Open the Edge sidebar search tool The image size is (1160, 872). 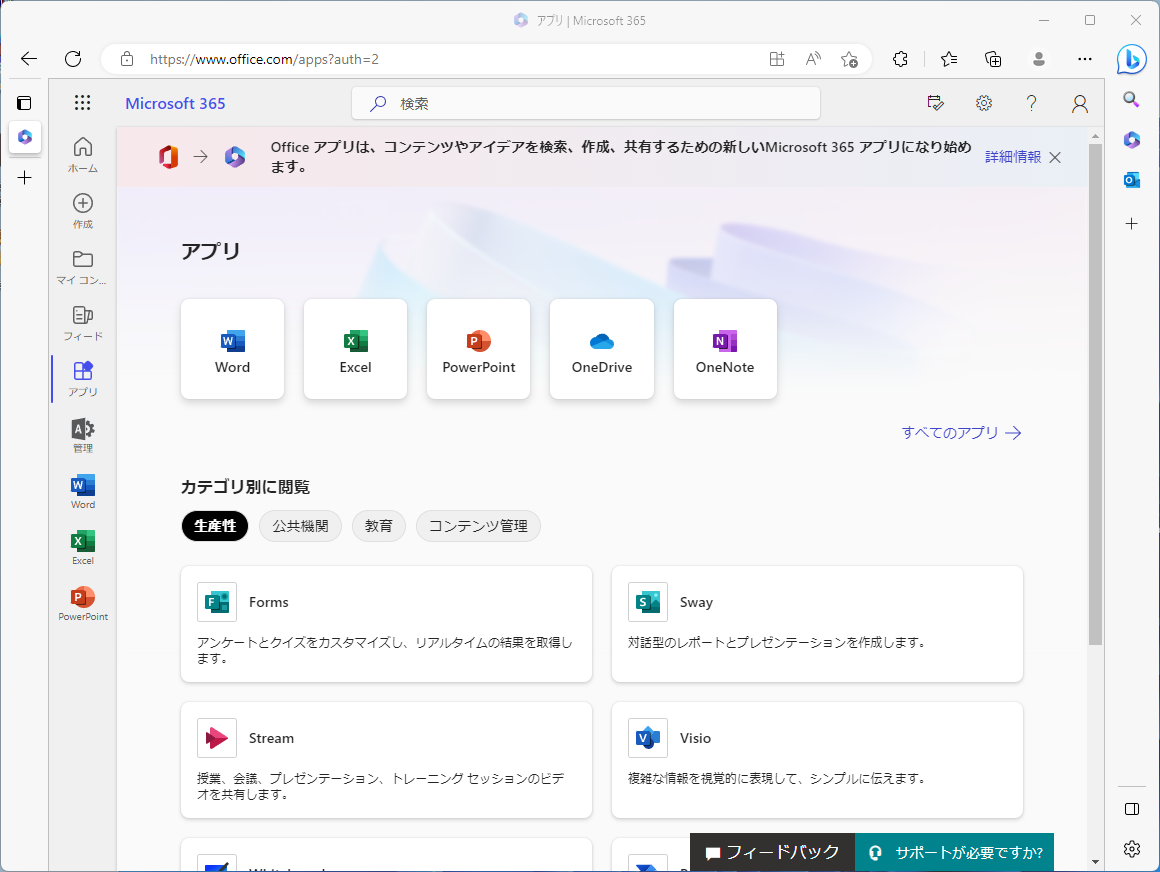tap(1131, 100)
